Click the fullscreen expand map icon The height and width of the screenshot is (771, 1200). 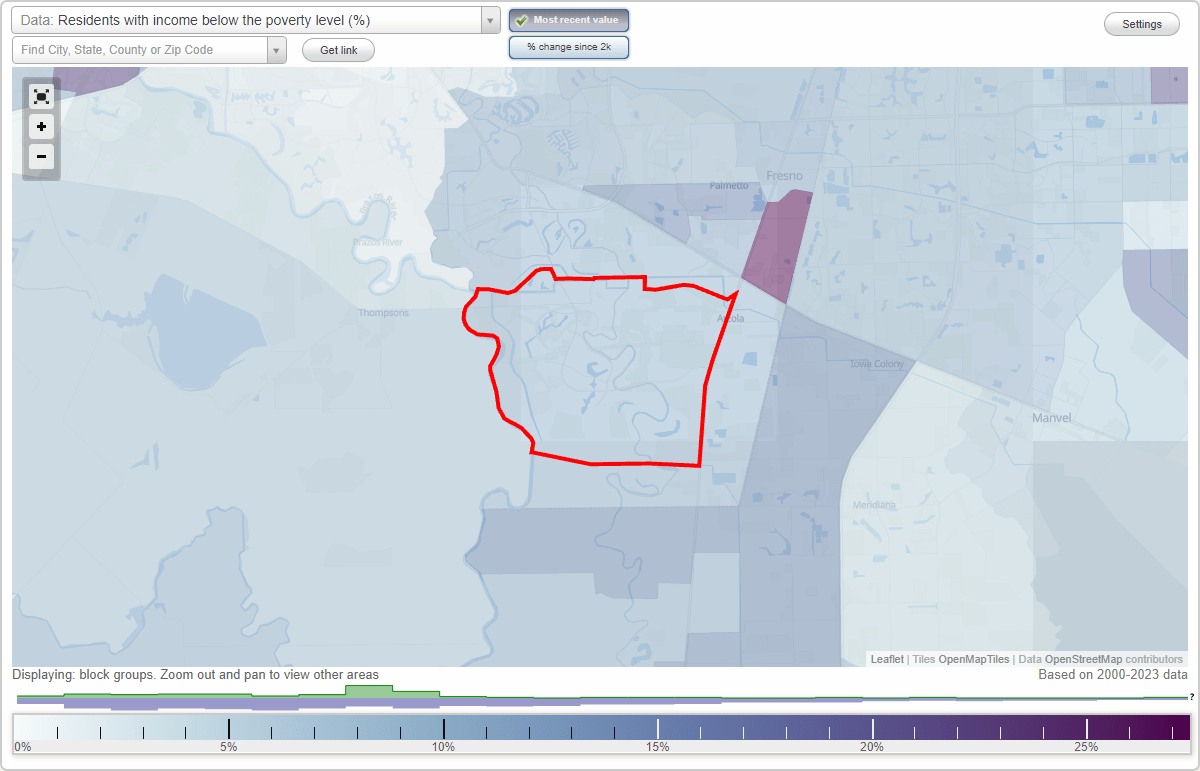coord(41,96)
